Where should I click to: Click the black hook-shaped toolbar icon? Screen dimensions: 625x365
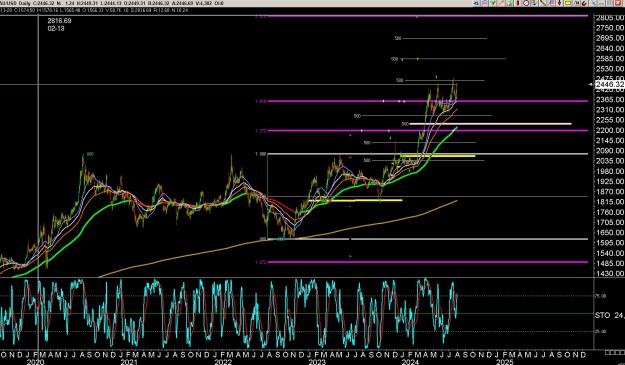pyautogui.click(x=584, y=3)
